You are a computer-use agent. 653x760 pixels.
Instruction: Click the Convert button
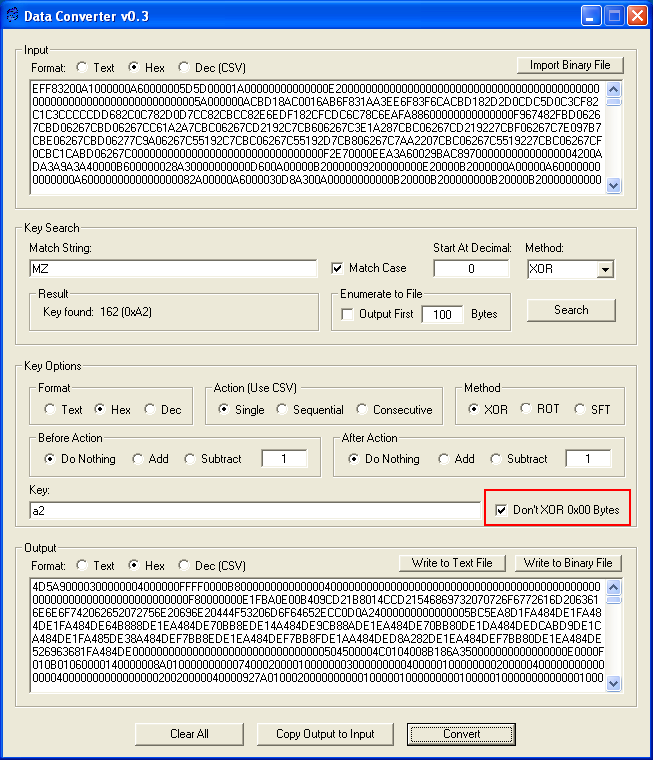coord(461,734)
